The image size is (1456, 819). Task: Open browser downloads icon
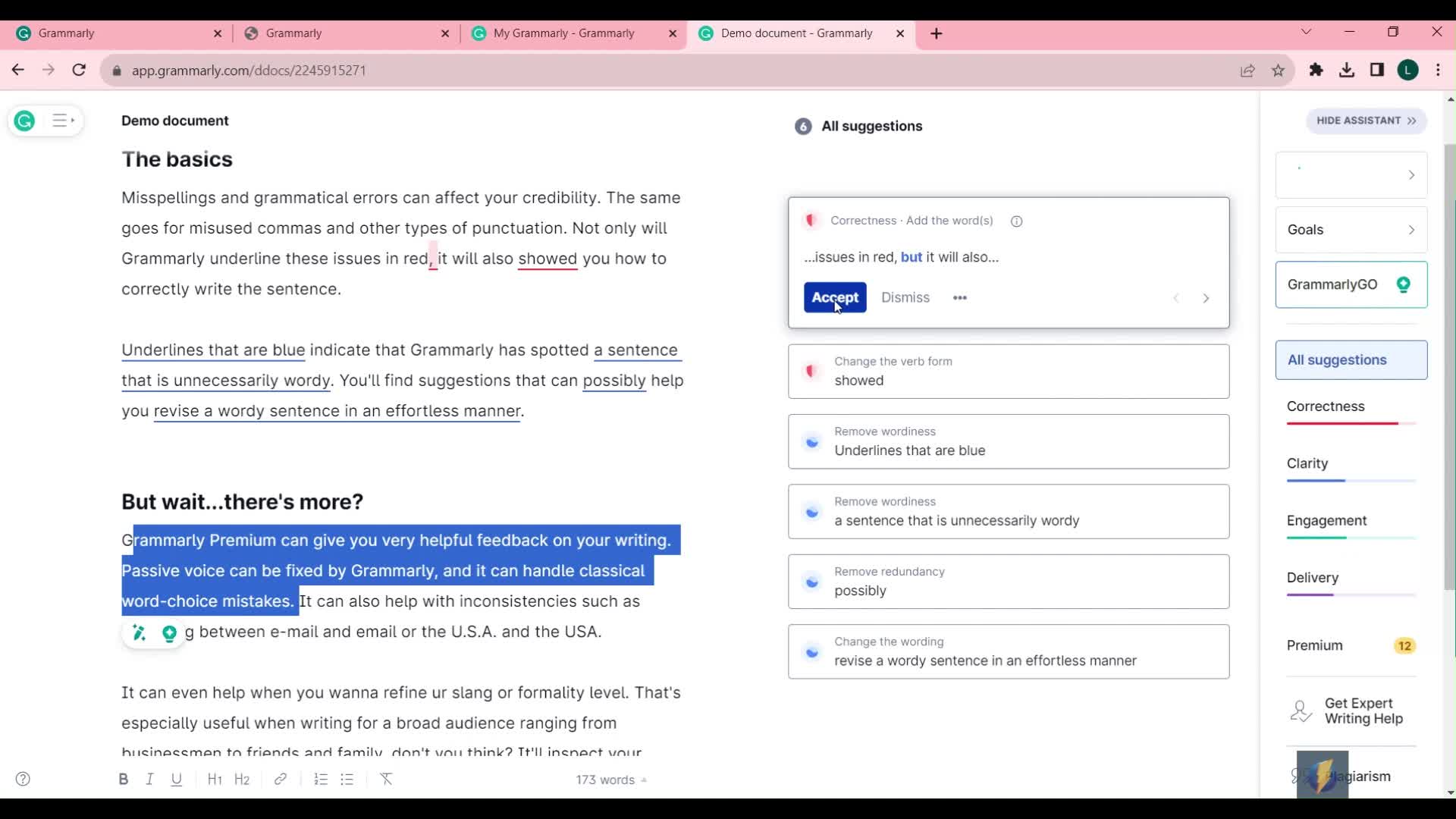[1347, 70]
